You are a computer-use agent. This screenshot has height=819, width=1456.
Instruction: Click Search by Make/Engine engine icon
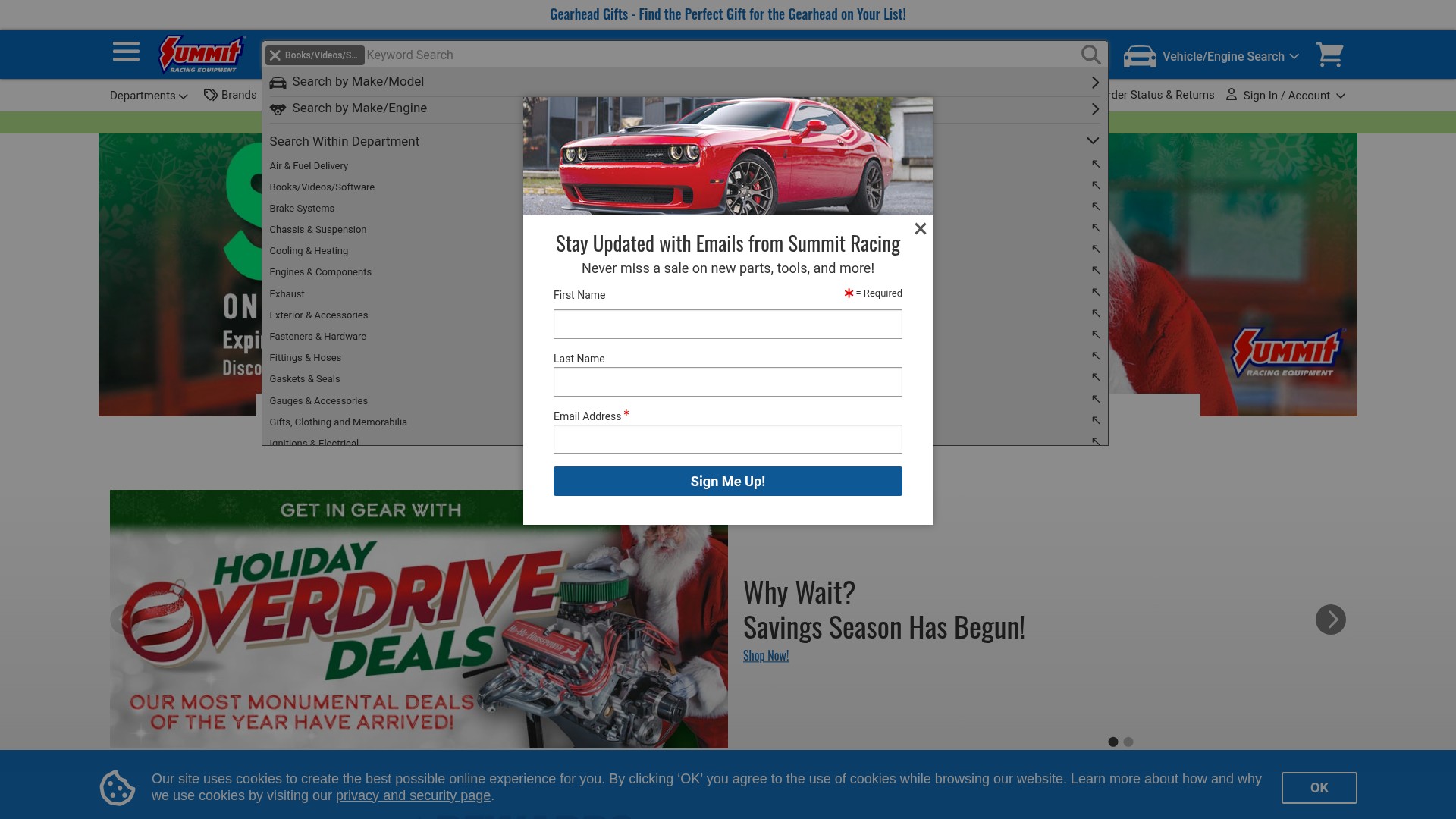[278, 109]
